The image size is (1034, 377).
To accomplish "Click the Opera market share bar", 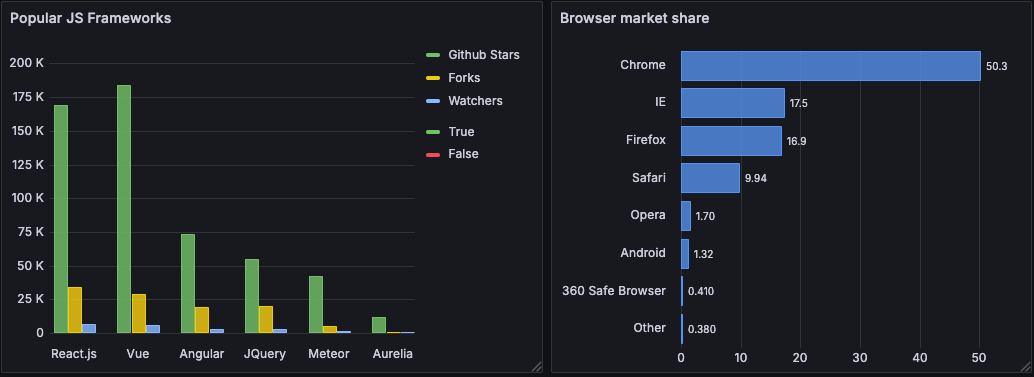I will [x=686, y=216].
